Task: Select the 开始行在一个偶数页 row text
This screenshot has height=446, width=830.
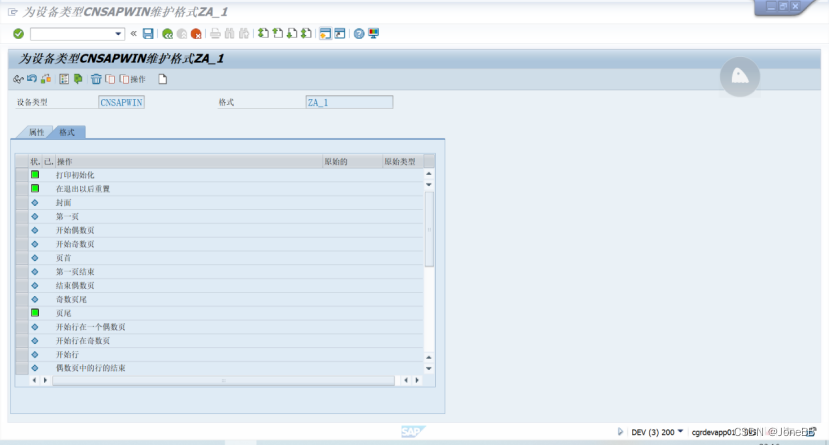Action: click(91, 327)
